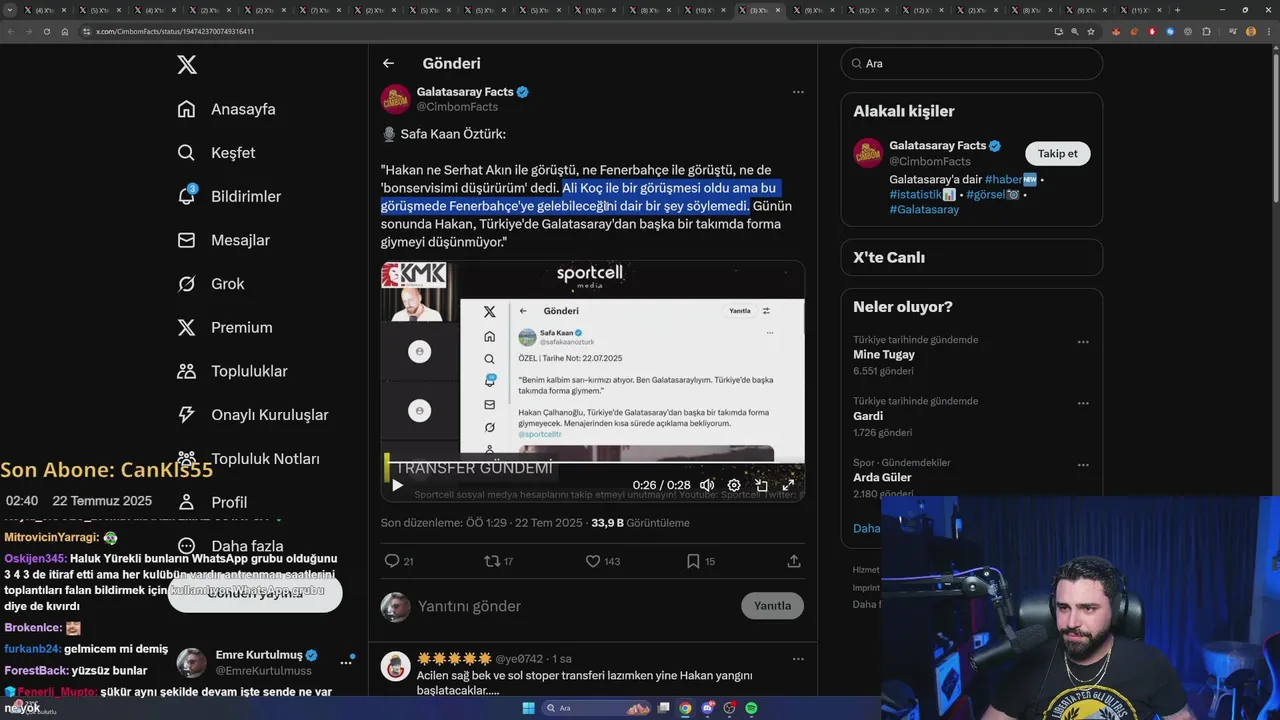Click the taskbar Ara search box

coord(597,708)
